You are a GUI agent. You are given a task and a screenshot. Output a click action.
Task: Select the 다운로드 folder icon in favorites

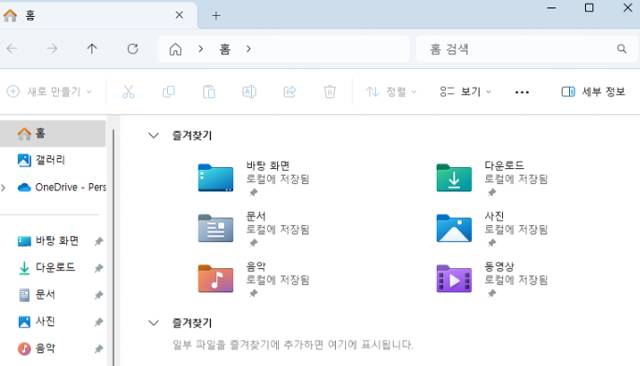(x=454, y=178)
